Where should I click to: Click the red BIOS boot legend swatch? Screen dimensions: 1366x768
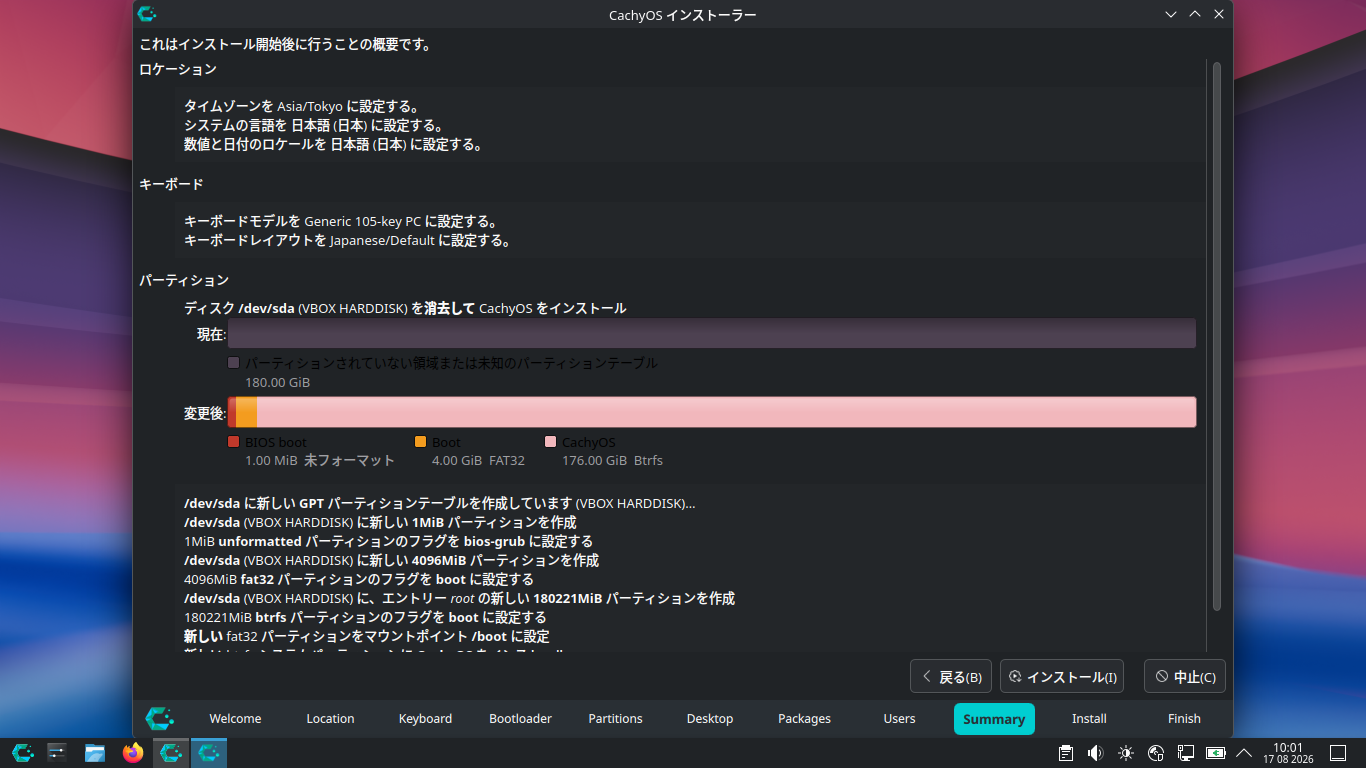[x=234, y=441]
